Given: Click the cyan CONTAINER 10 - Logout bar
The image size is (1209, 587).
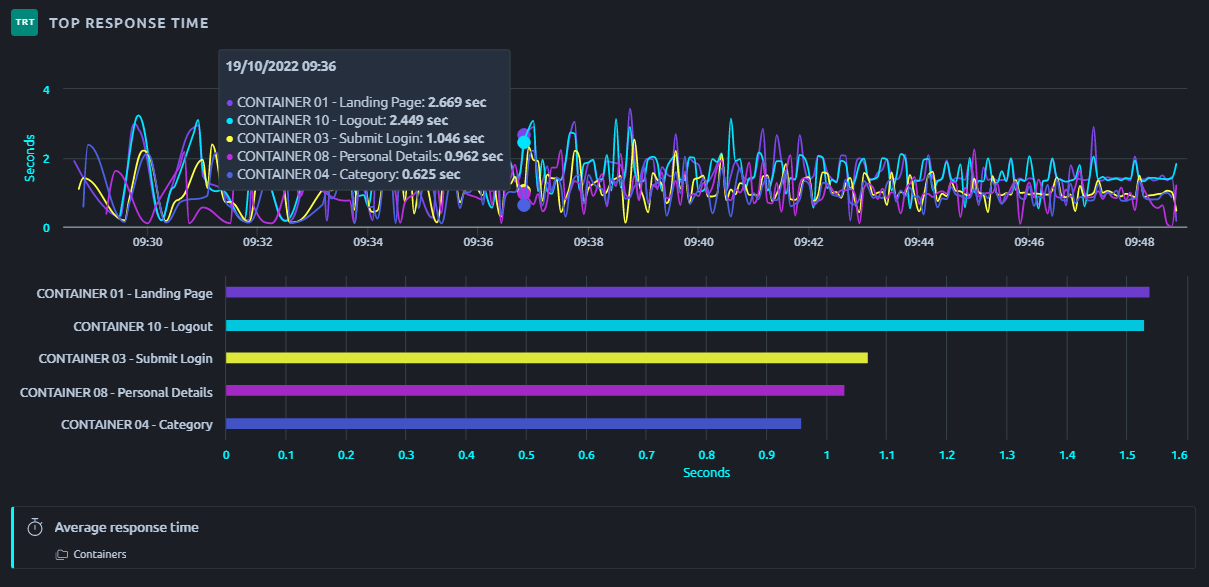Looking at the screenshot, I should [x=685, y=325].
